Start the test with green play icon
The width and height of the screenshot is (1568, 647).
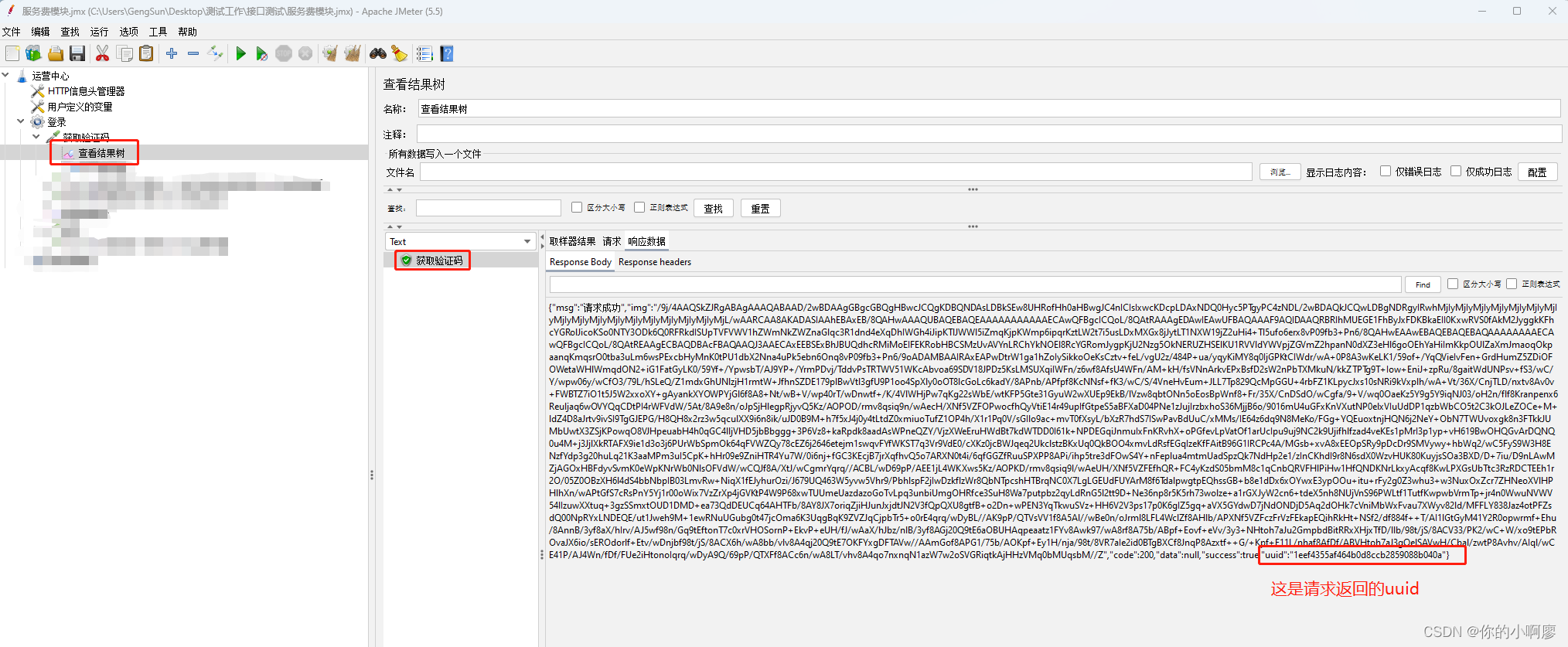240,53
